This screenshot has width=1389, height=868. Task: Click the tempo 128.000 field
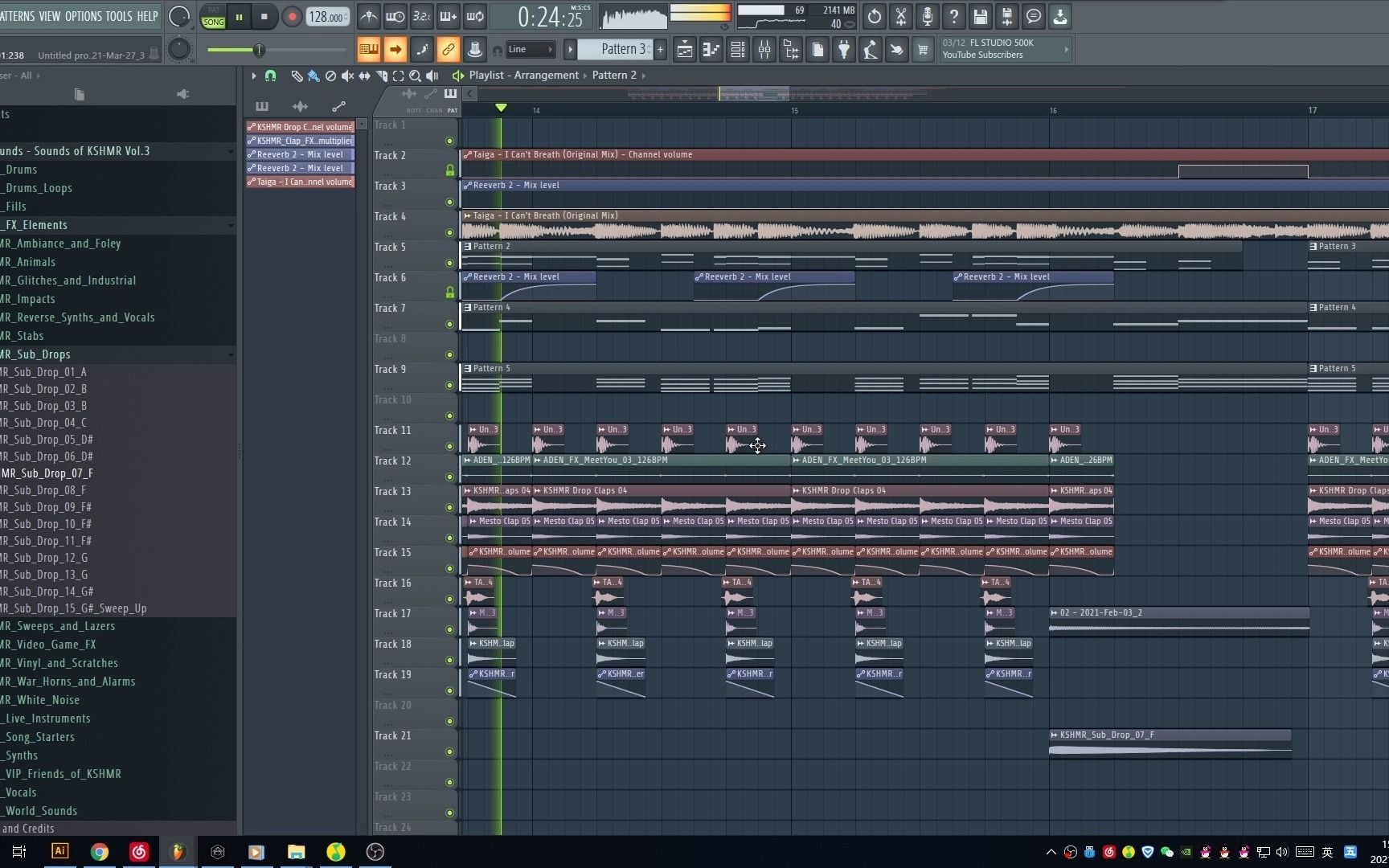coord(327,16)
